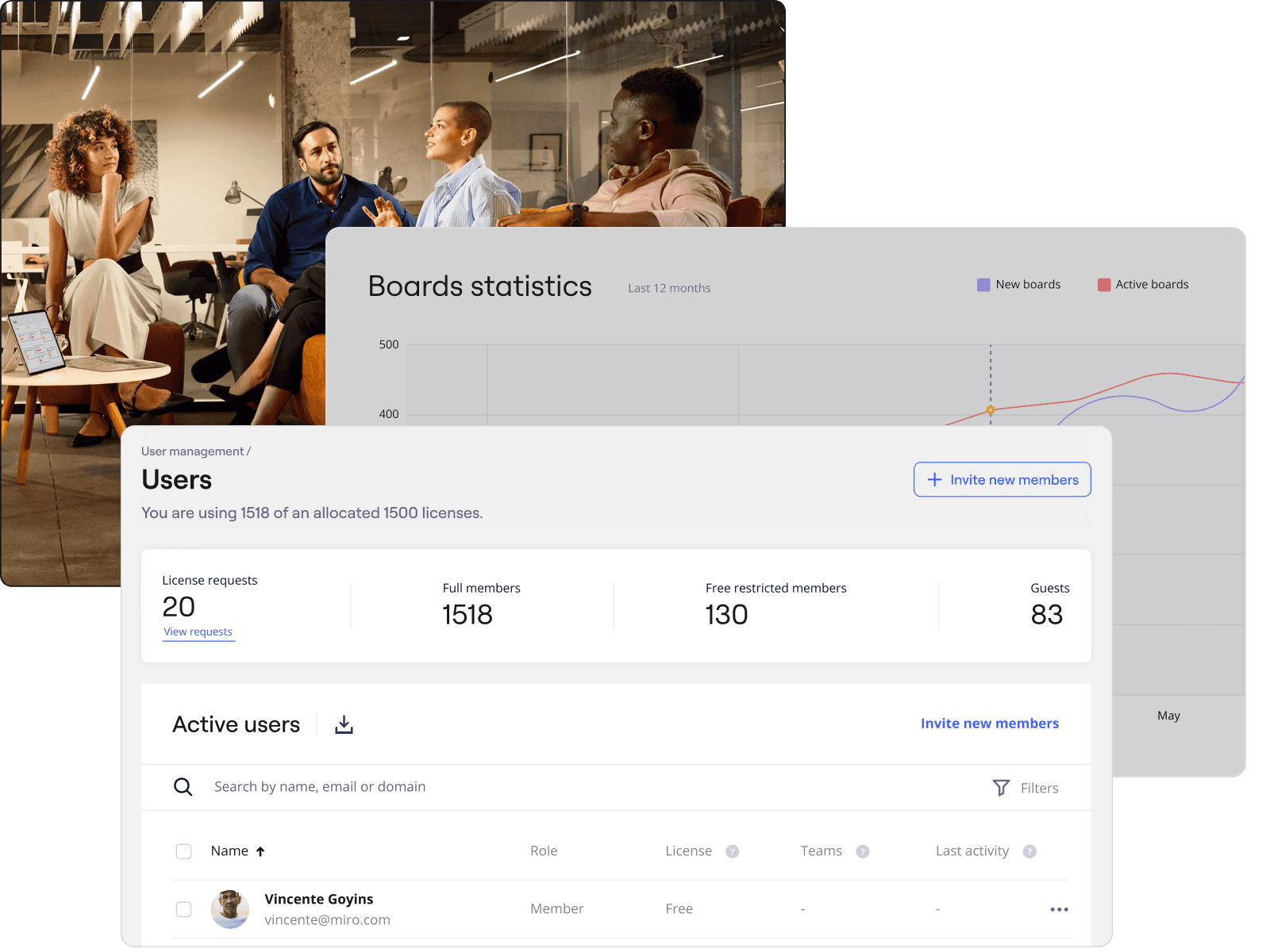Click Active boards red legend swatch
1270x952 pixels.
(1104, 285)
